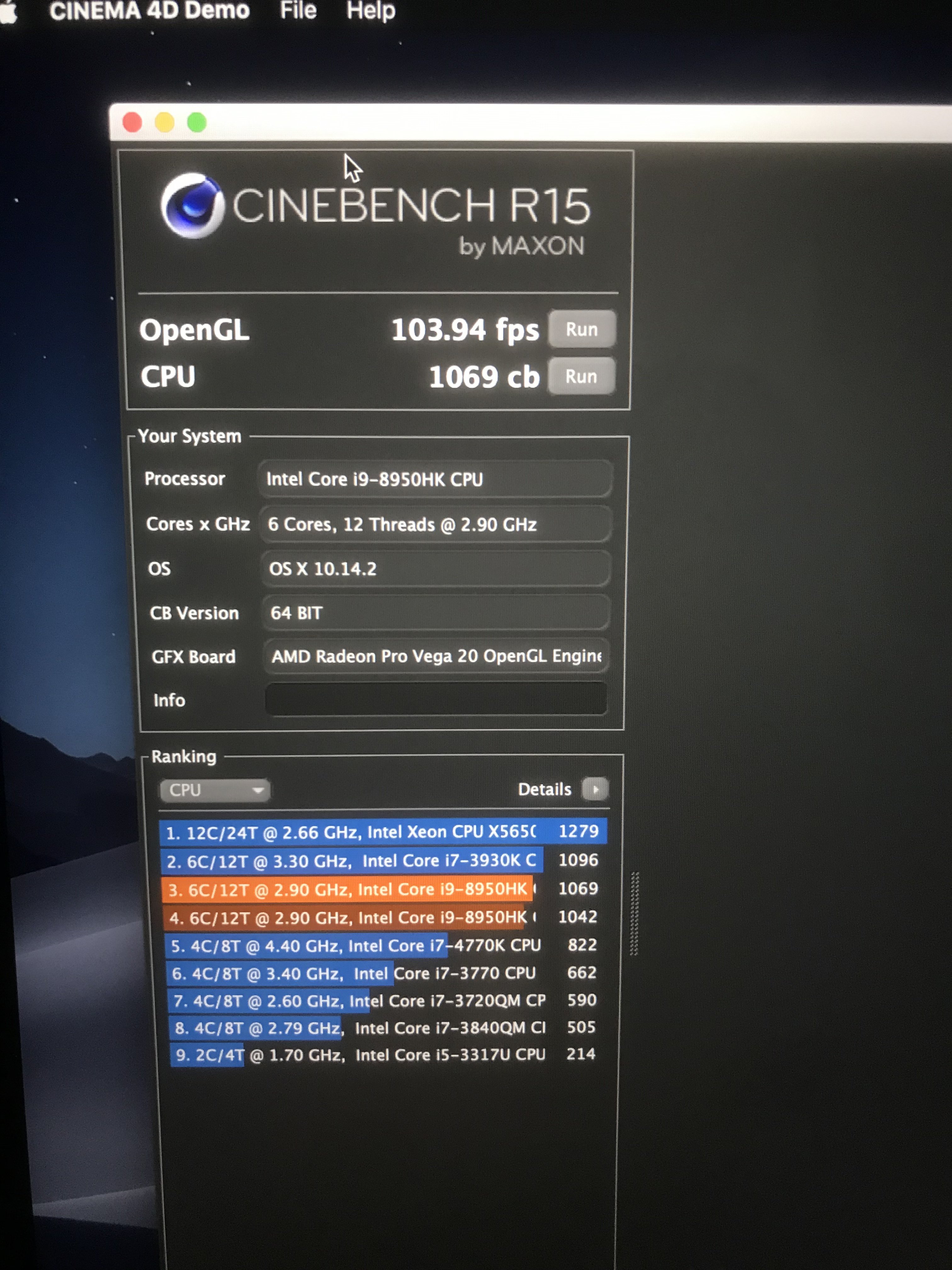Open the CPU ranking dropdown
The width and height of the screenshot is (952, 1270).
215,790
